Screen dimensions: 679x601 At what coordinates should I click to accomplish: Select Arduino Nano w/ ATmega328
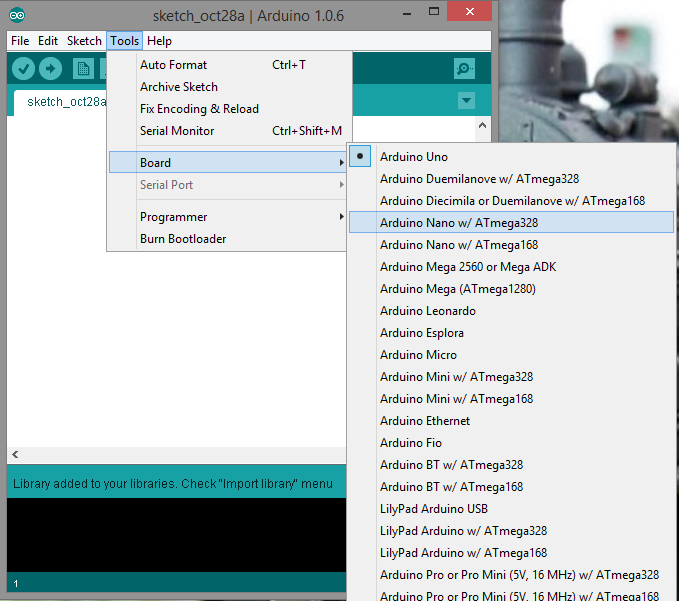[x=511, y=223]
